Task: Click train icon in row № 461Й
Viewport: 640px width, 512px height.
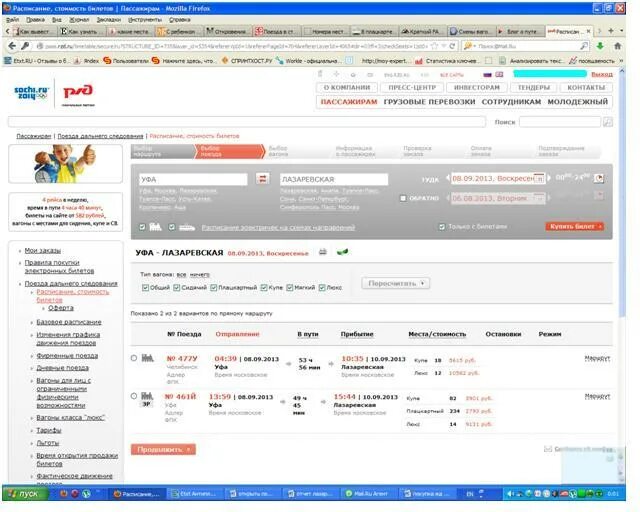Action: 147,396
